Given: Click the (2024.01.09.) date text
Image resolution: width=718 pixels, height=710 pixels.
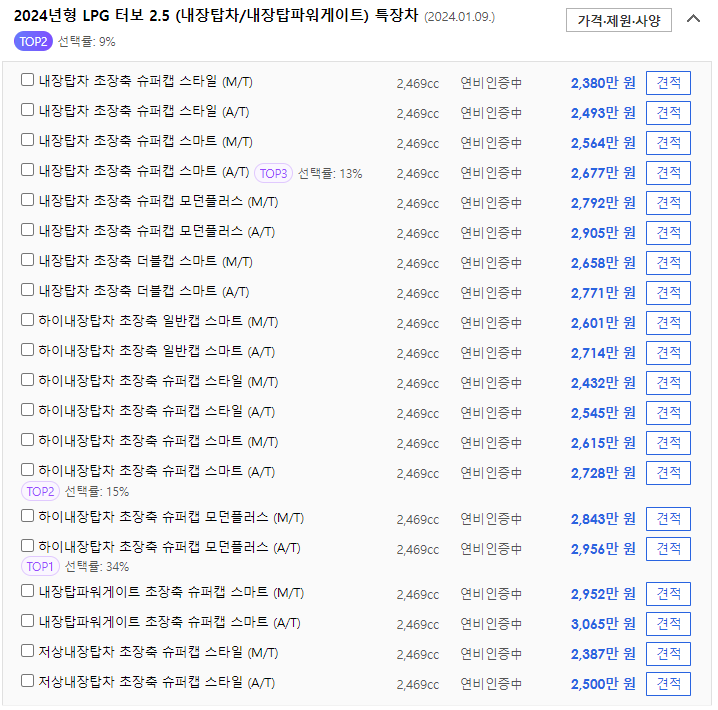Looking at the screenshot, I should (459, 17).
